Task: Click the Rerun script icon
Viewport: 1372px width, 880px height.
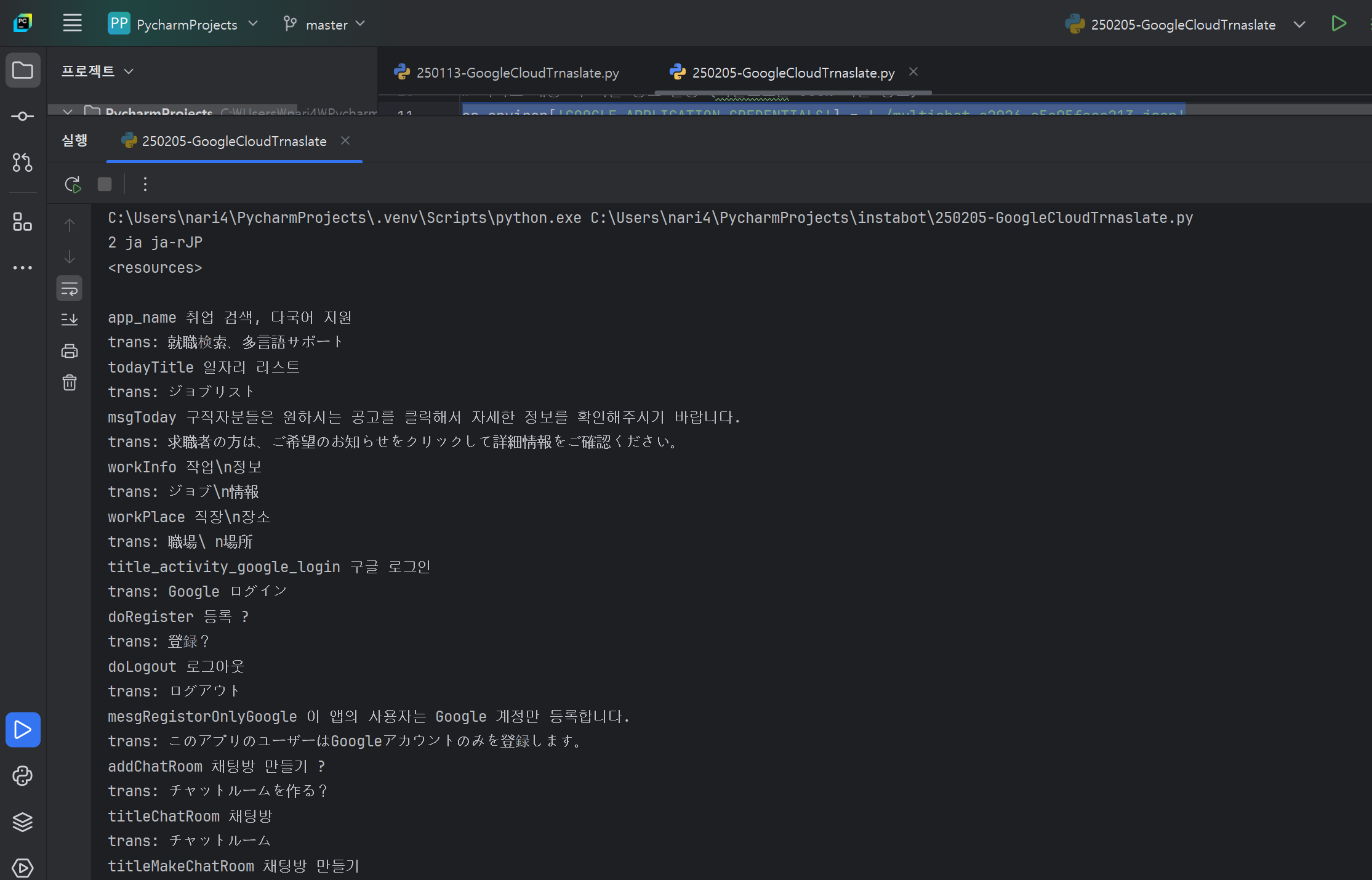Action: (73, 184)
